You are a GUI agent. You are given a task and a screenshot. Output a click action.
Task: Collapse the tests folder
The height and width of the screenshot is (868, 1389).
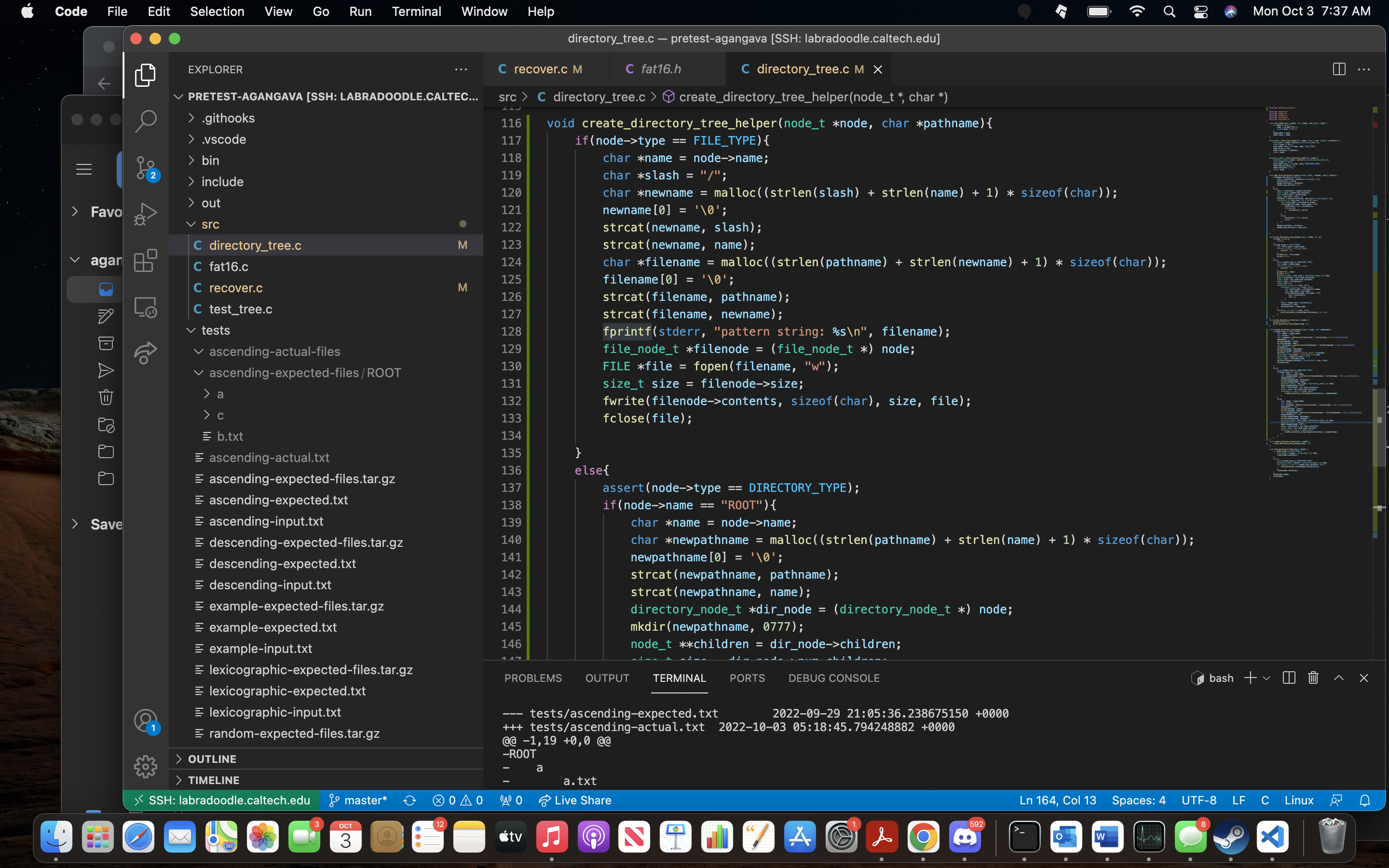(x=215, y=330)
